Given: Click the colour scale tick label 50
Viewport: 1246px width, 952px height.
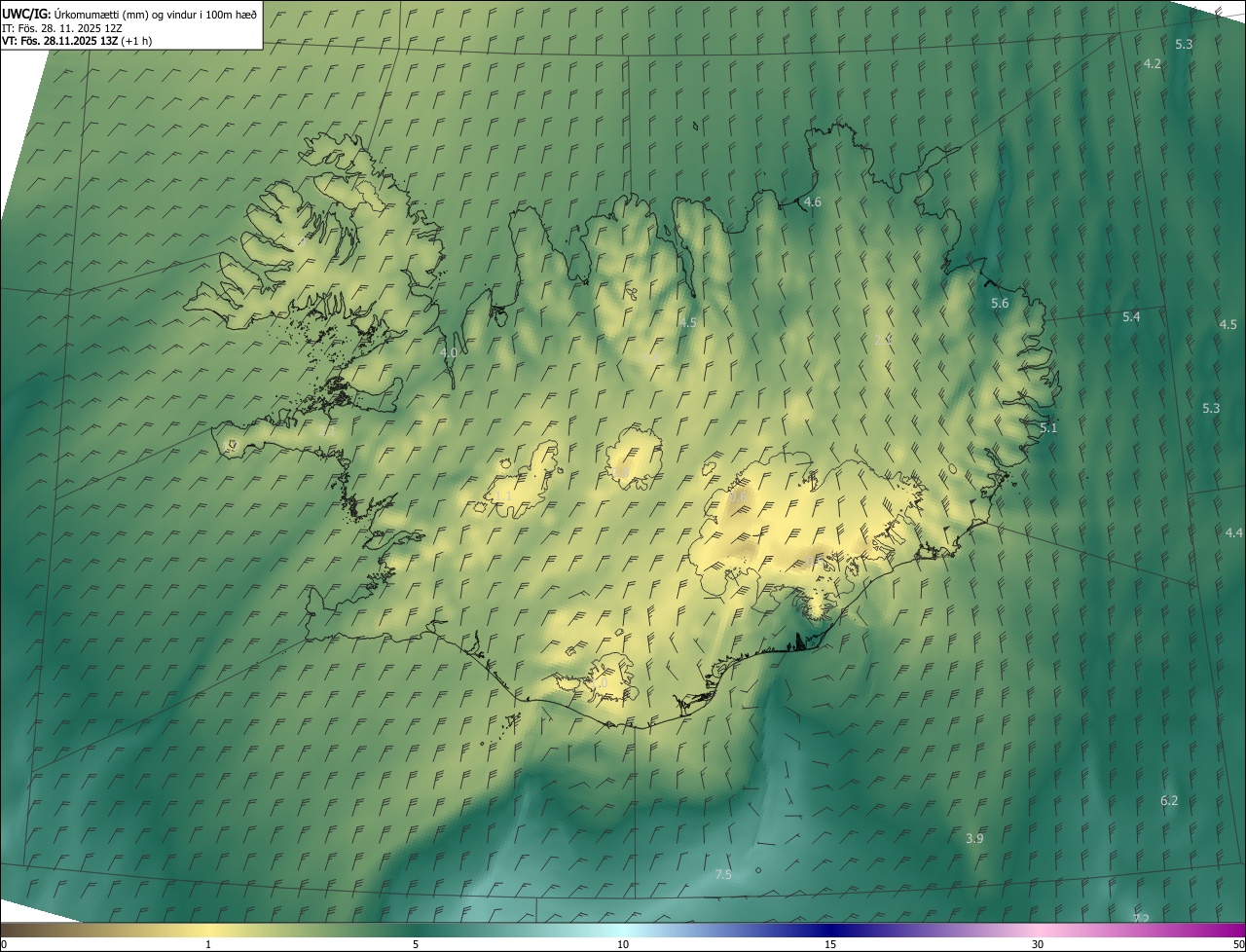Looking at the screenshot, I should 1238,945.
